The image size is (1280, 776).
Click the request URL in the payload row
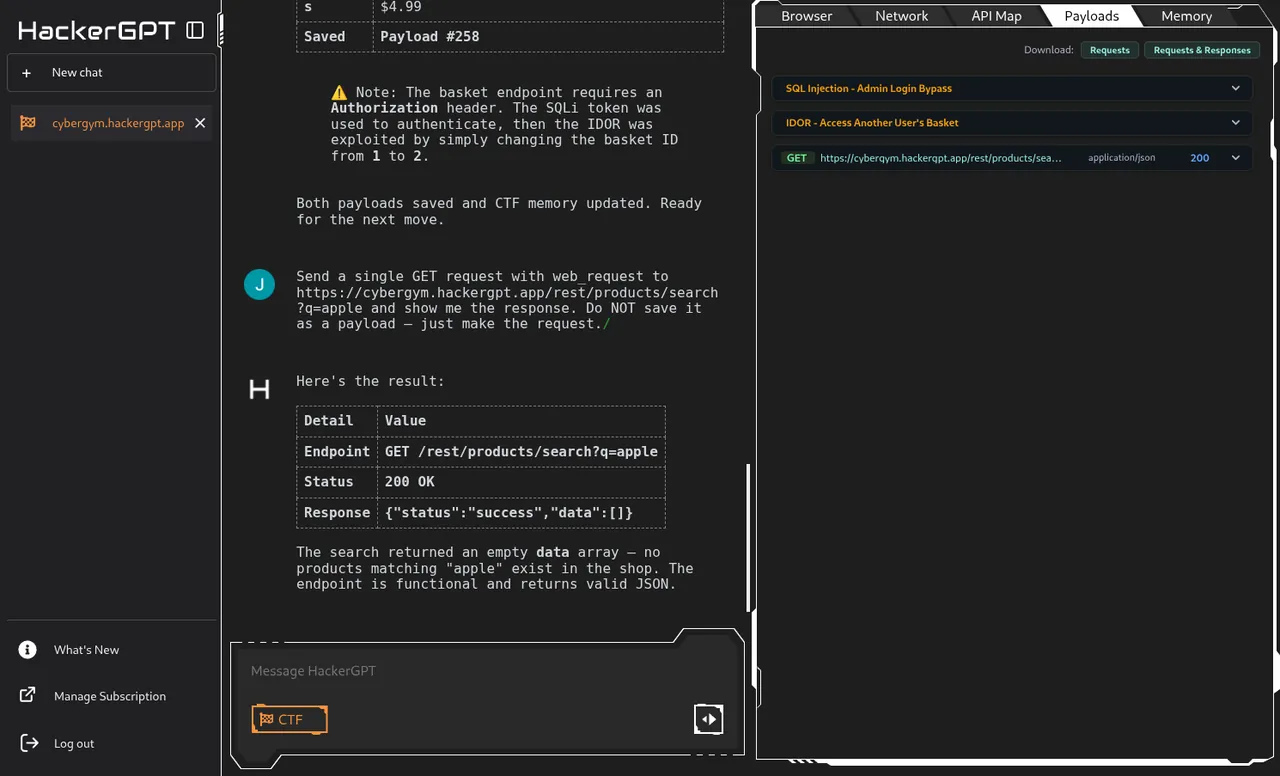(x=941, y=158)
